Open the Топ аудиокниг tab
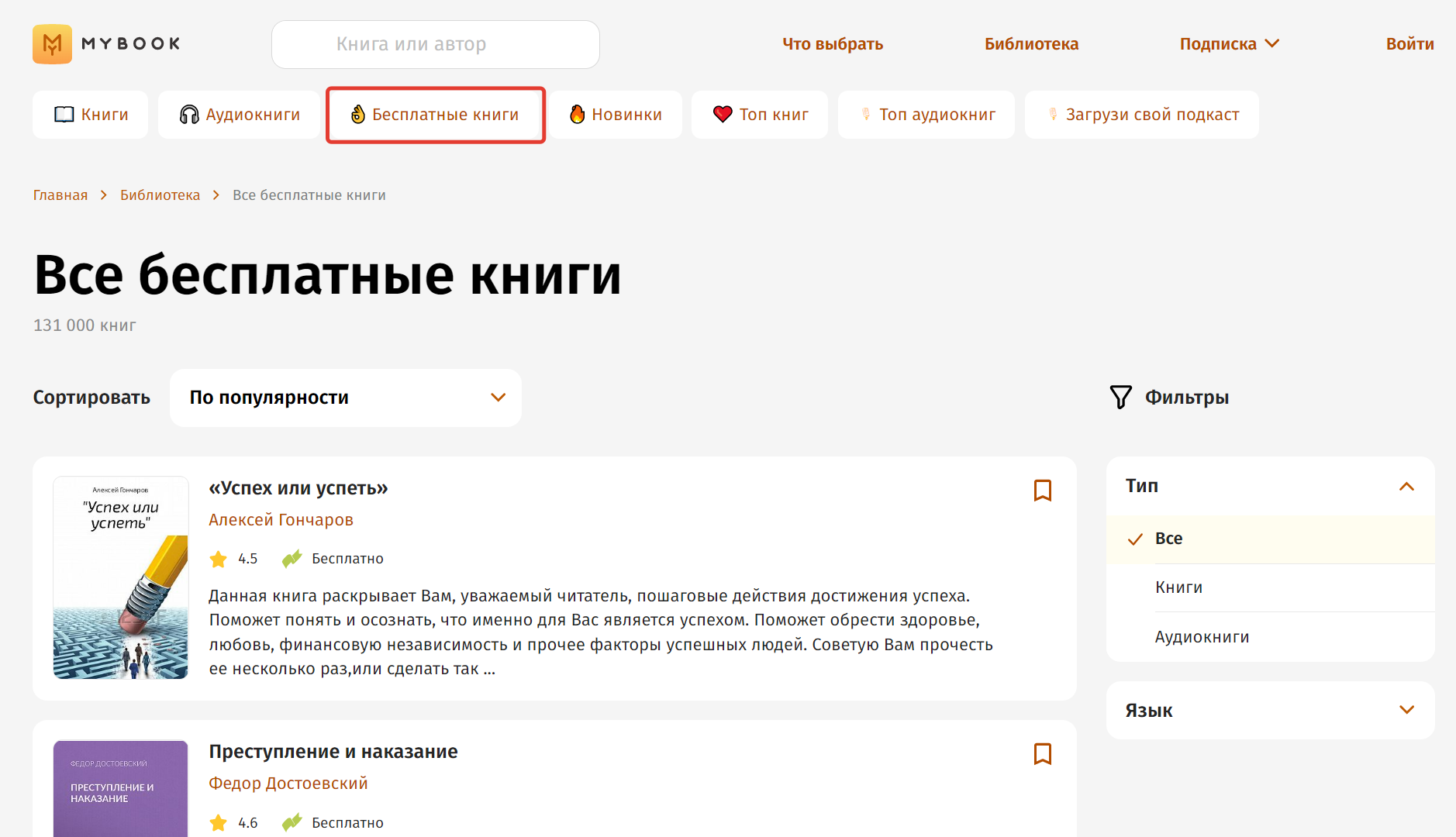The width and height of the screenshot is (1456, 837). [926, 115]
